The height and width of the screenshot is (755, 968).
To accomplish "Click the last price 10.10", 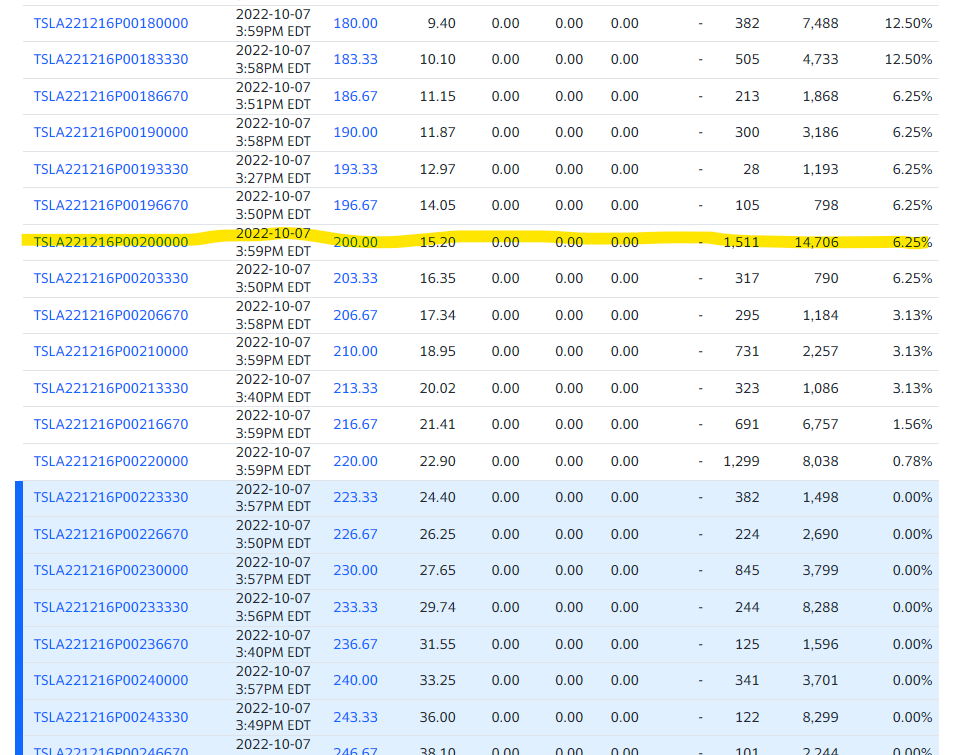I will click(438, 60).
